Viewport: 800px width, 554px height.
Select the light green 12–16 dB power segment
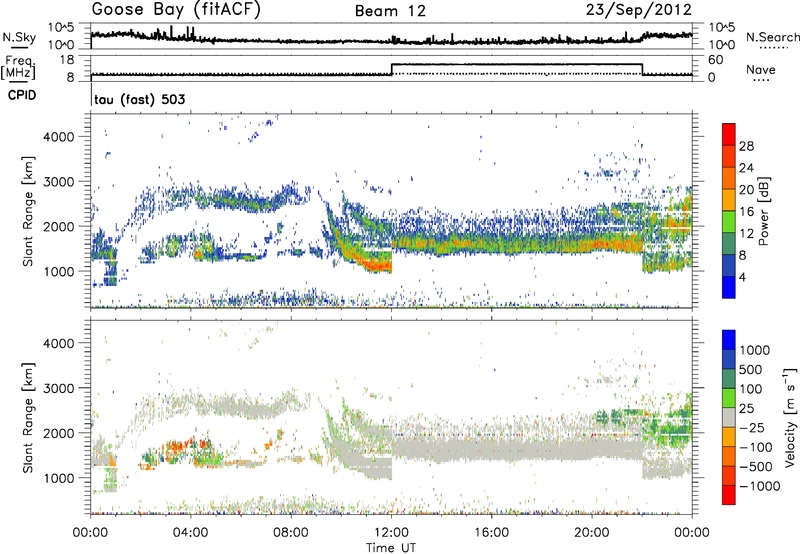(x=729, y=221)
